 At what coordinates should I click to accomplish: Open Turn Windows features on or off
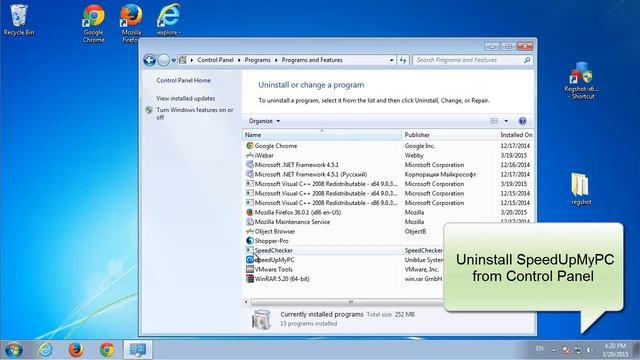[195, 113]
